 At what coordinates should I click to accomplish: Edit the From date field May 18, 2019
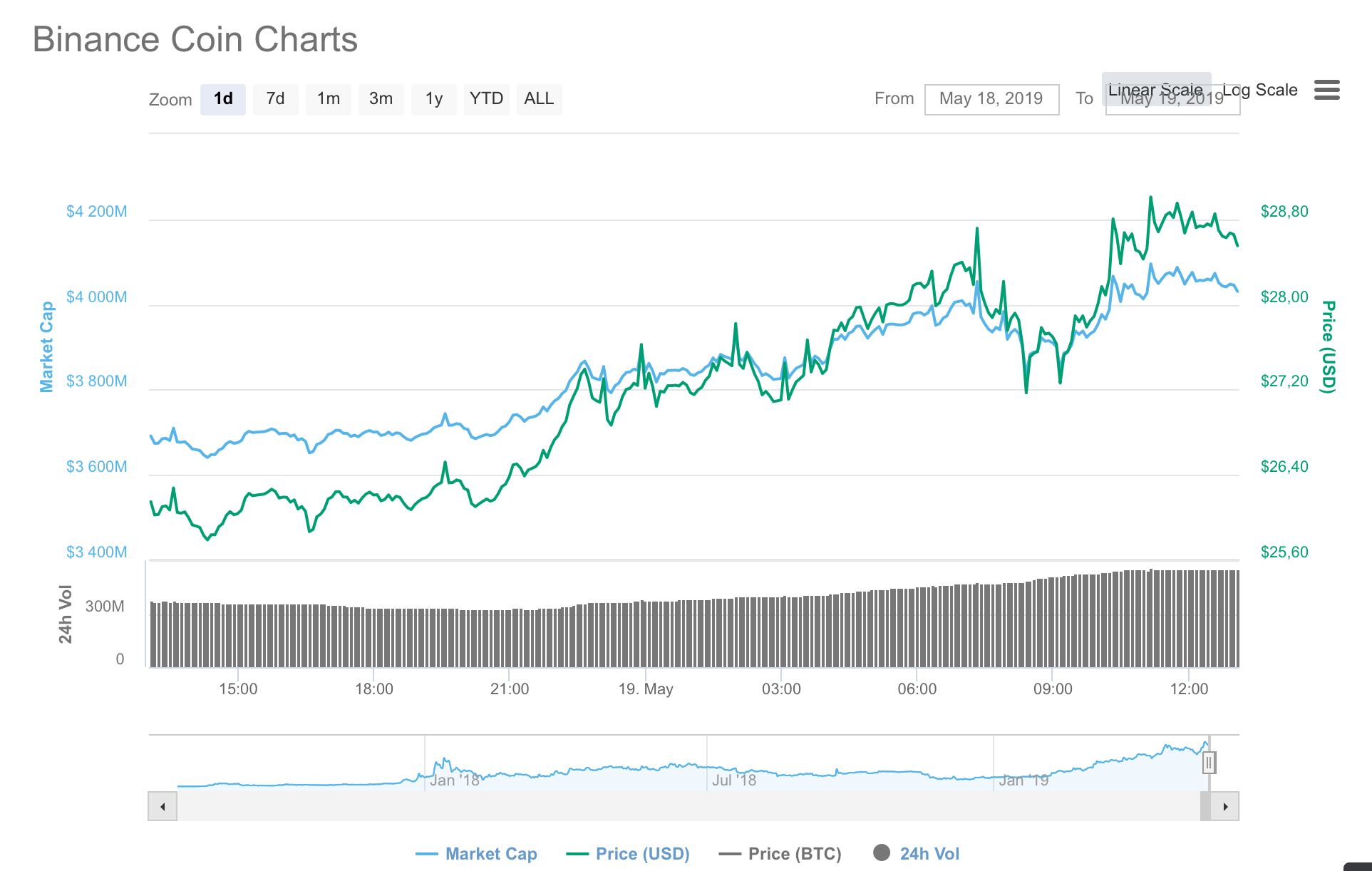(x=991, y=99)
